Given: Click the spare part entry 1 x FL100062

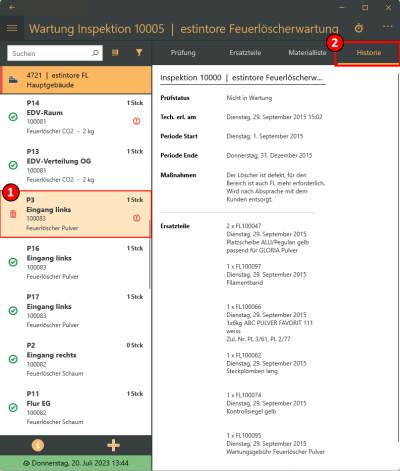Looking at the screenshot, I should 266,363.
